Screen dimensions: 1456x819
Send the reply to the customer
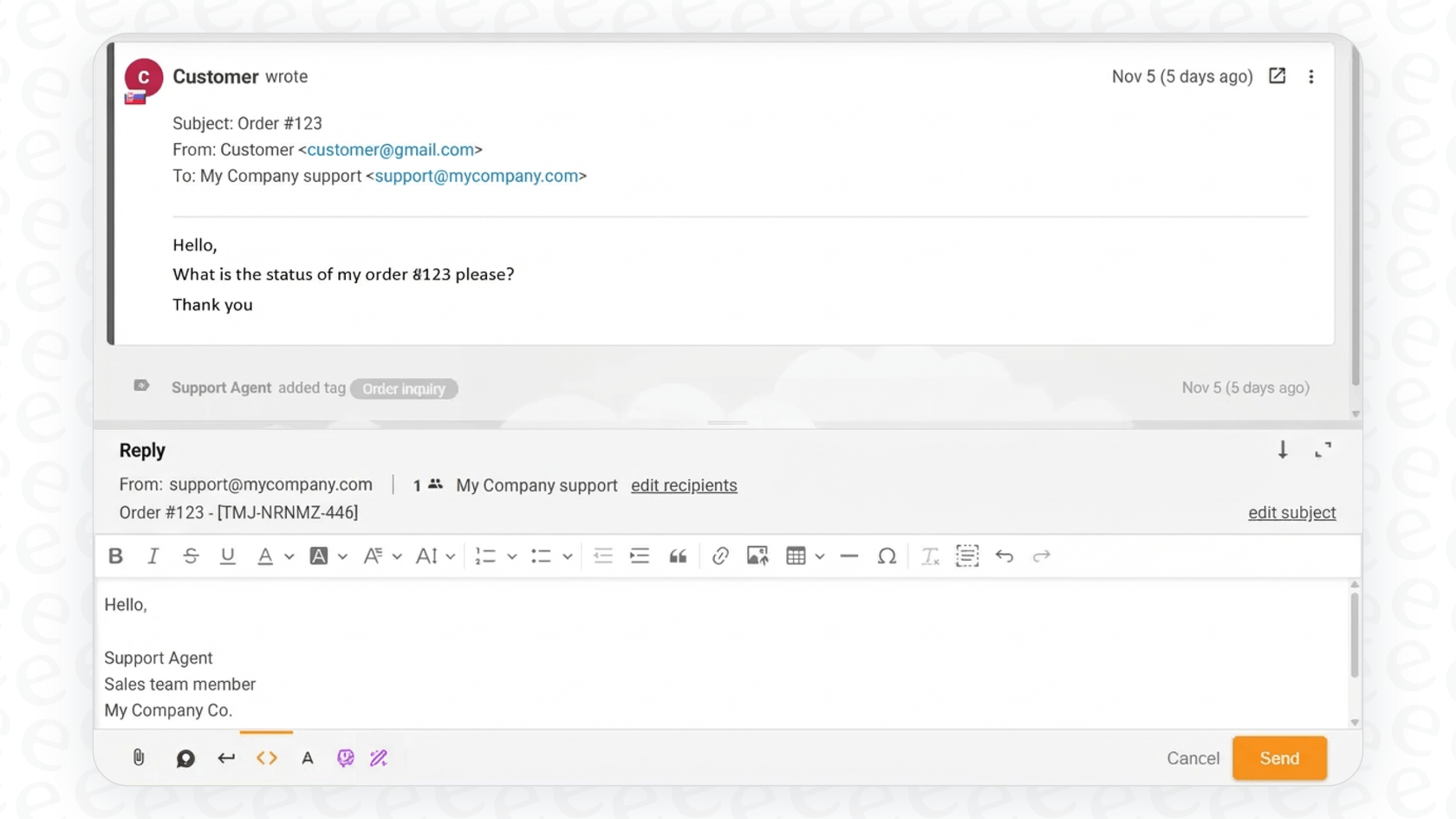(x=1279, y=757)
